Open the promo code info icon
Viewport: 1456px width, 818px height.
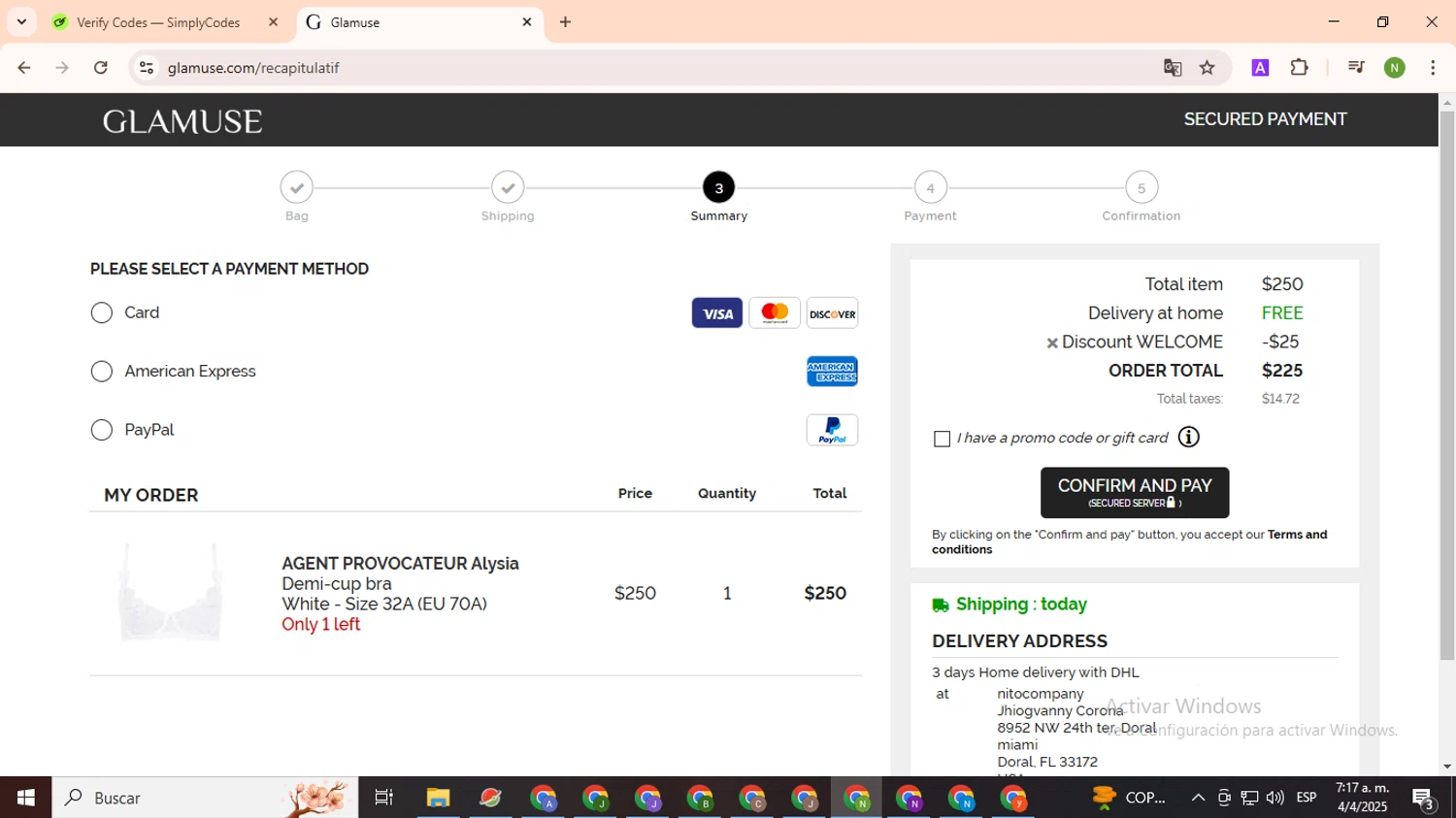point(1188,438)
